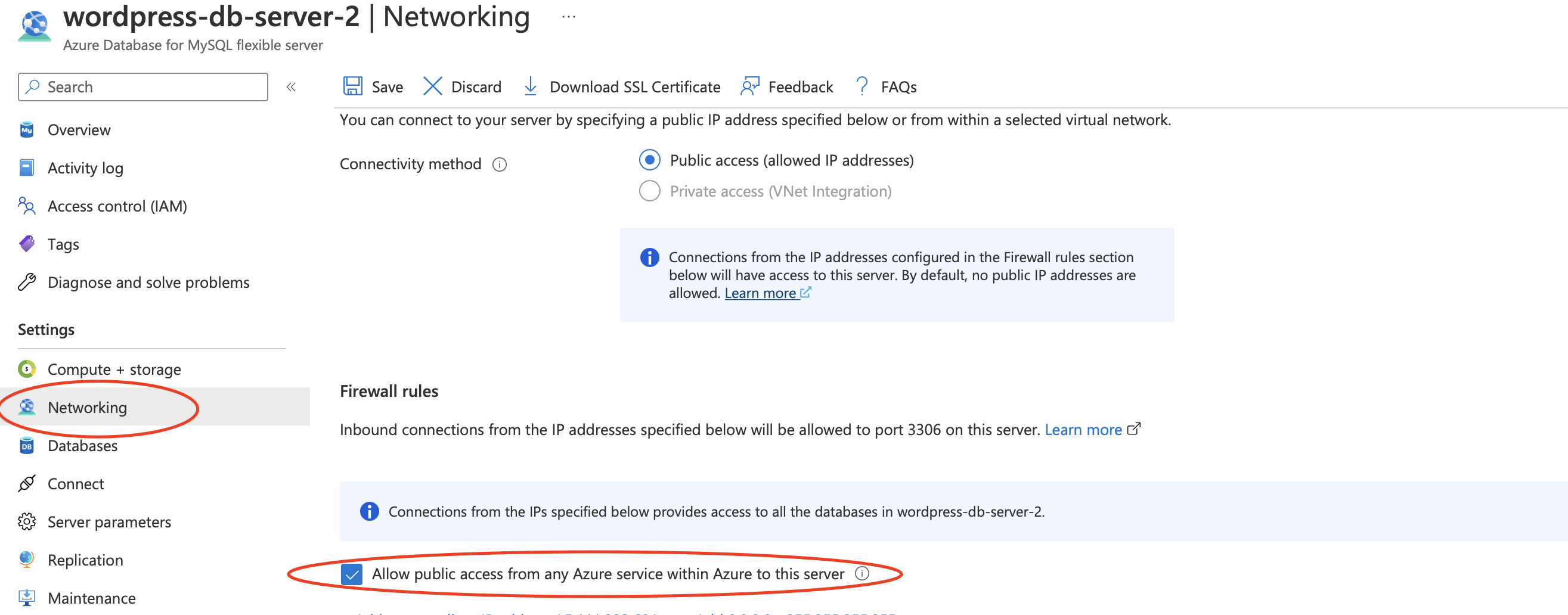Open the more options ellipsis menu
1568x615 pixels.
[569, 17]
